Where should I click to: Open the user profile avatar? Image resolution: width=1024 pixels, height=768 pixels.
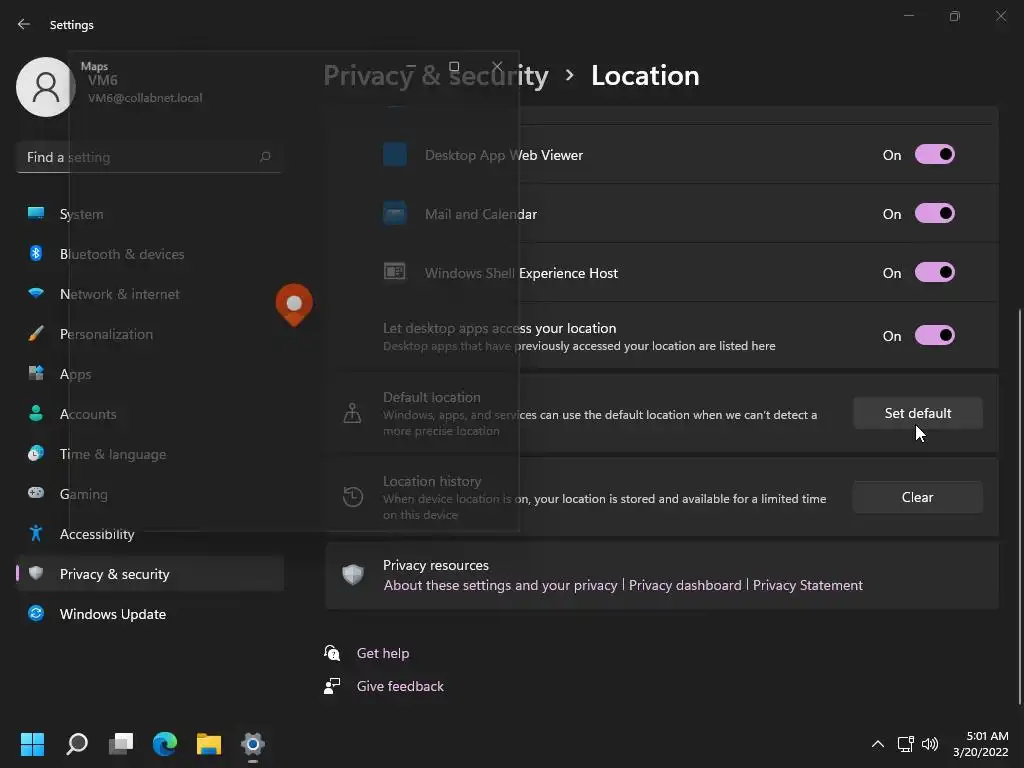[x=46, y=87]
